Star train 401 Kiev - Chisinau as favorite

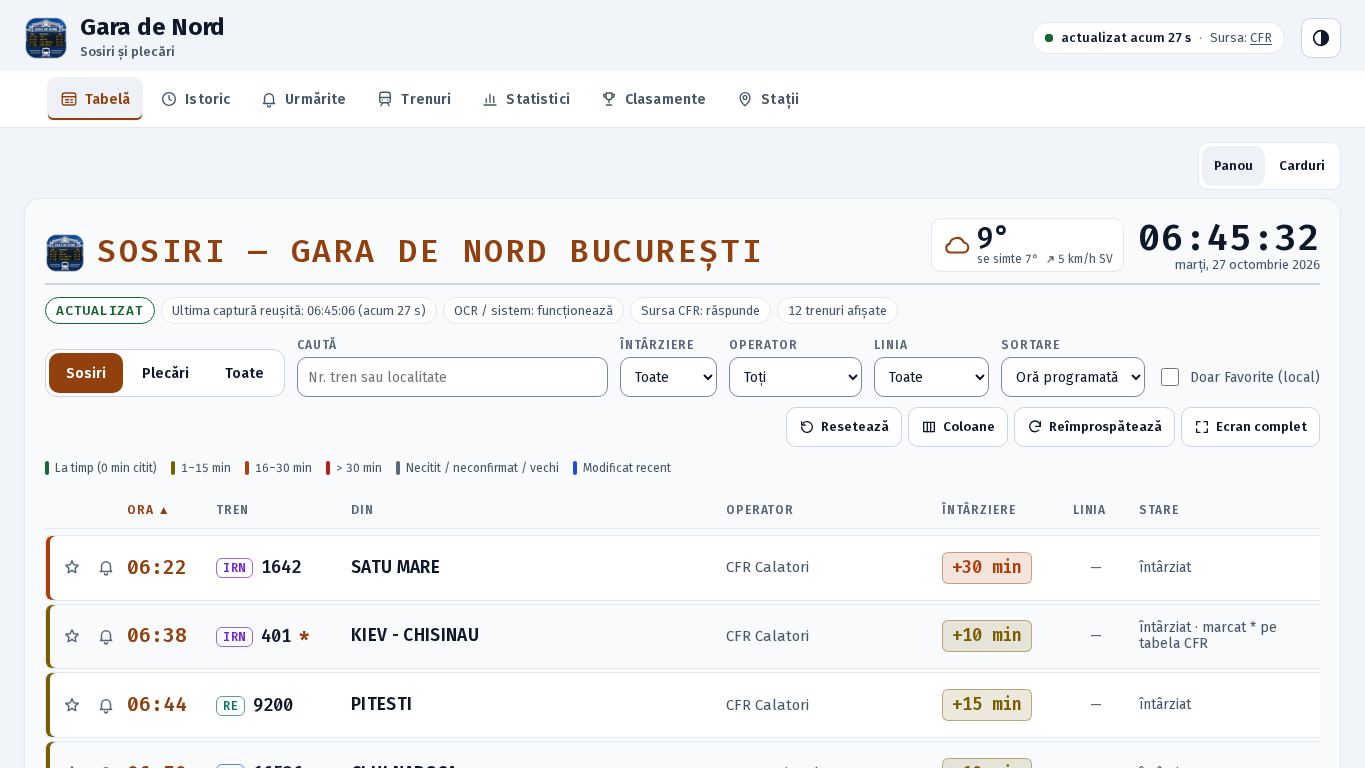click(x=72, y=636)
